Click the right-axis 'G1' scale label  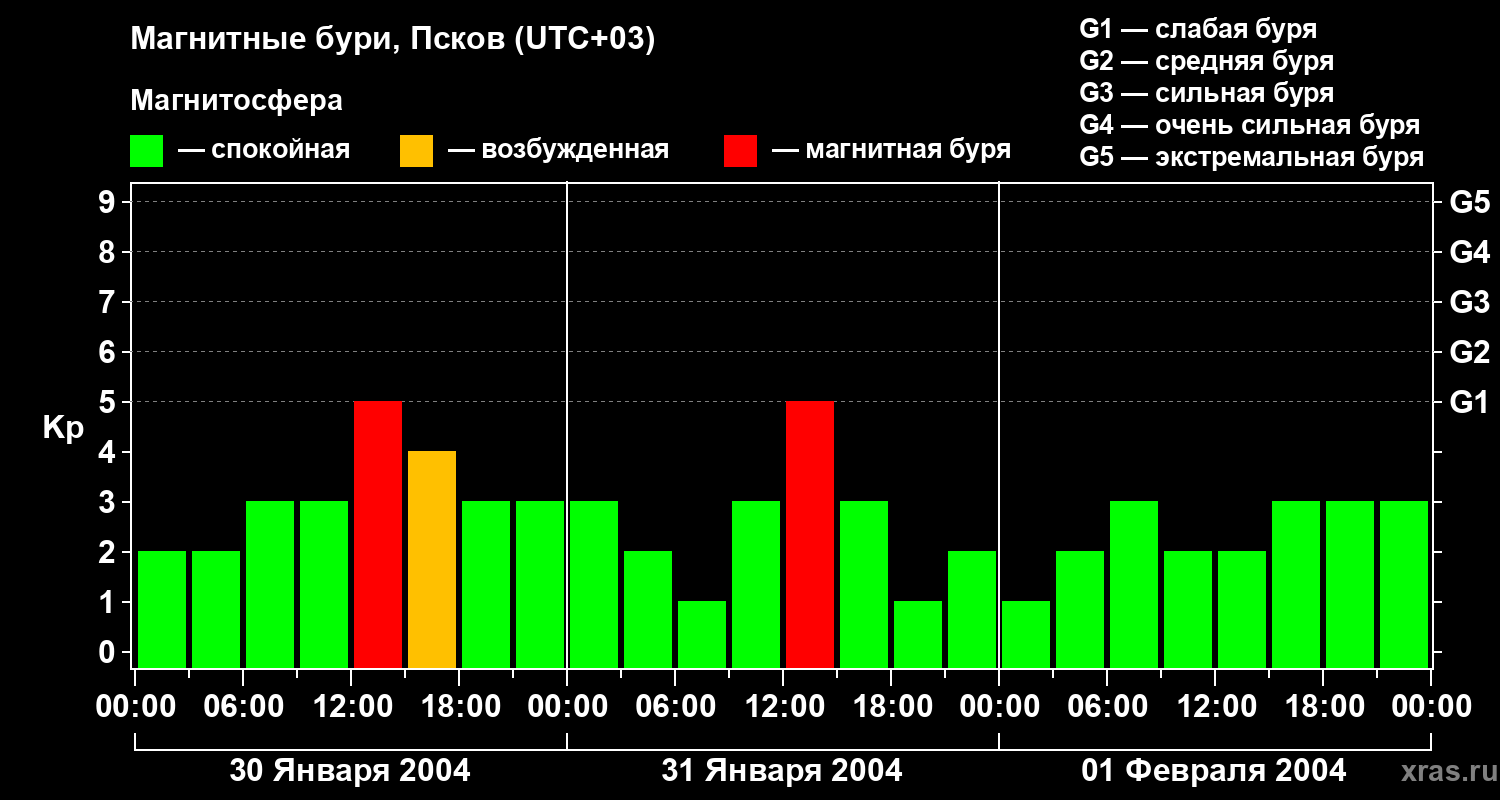click(x=1469, y=402)
